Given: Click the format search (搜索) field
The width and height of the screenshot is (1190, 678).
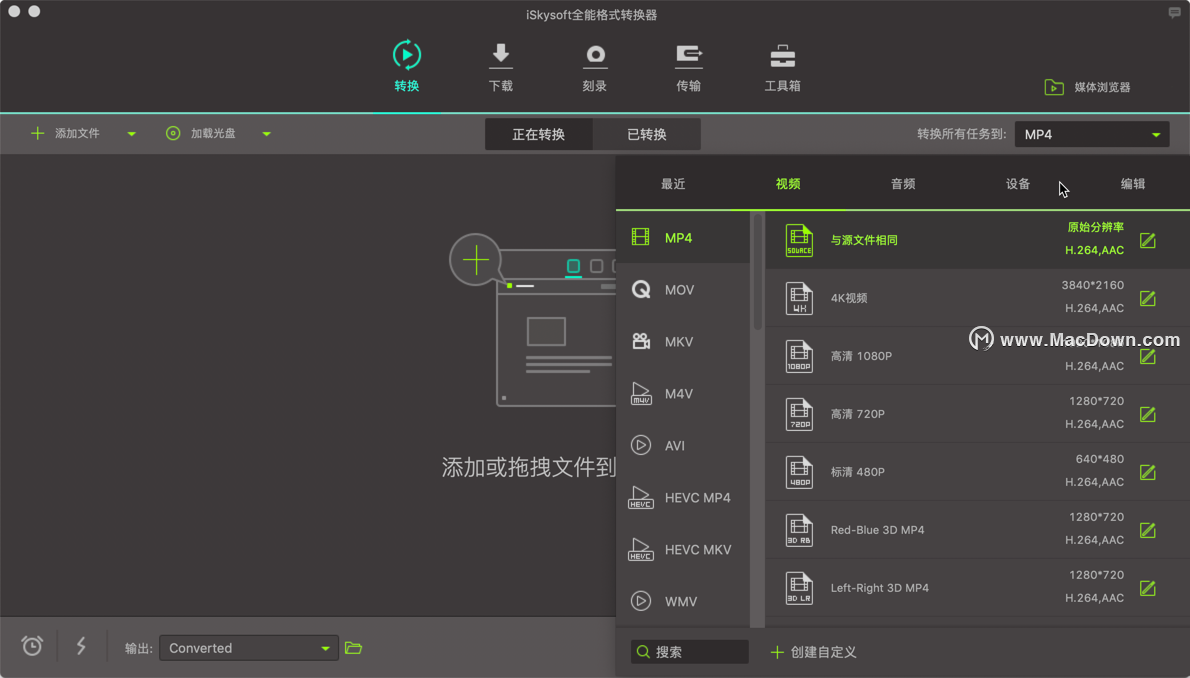Looking at the screenshot, I should pyautogui.click(x=689, y=652).
